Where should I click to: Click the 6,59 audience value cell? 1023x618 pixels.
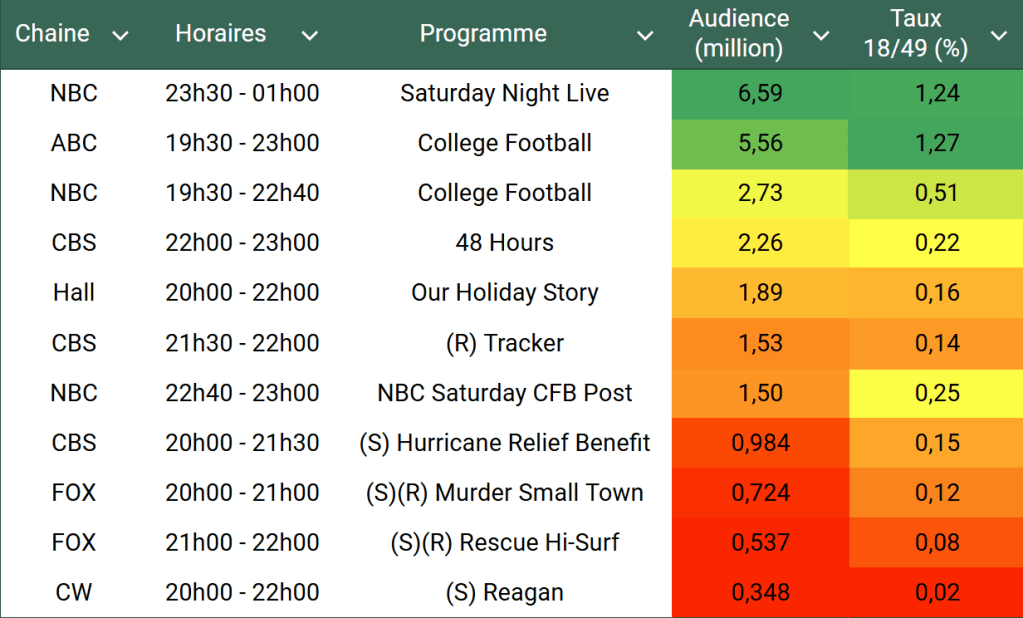pos(760,94)
